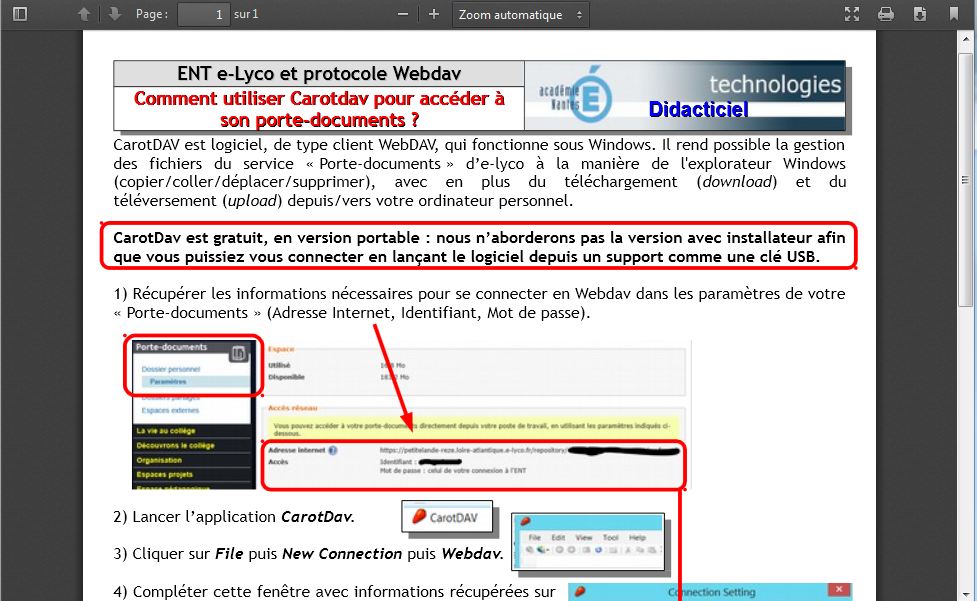Click the ENT e-Lyco title header
The height and width of the screenshot is (601, 977).
tap(319, 74)
